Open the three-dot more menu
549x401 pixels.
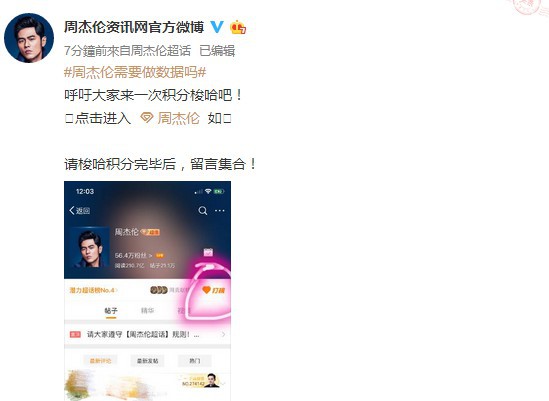(220, 210)
